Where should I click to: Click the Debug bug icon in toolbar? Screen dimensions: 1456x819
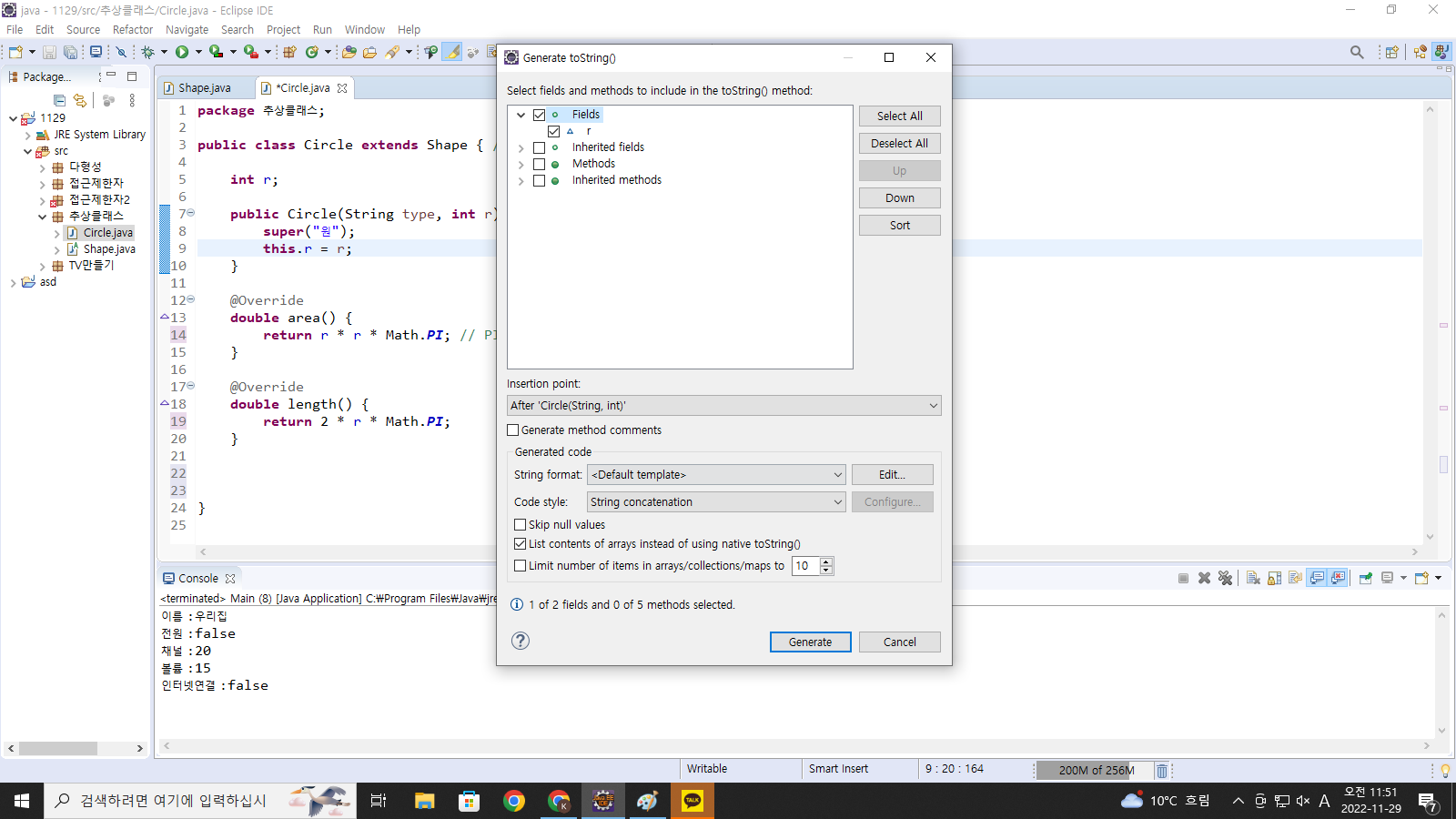tap(147, 52)
